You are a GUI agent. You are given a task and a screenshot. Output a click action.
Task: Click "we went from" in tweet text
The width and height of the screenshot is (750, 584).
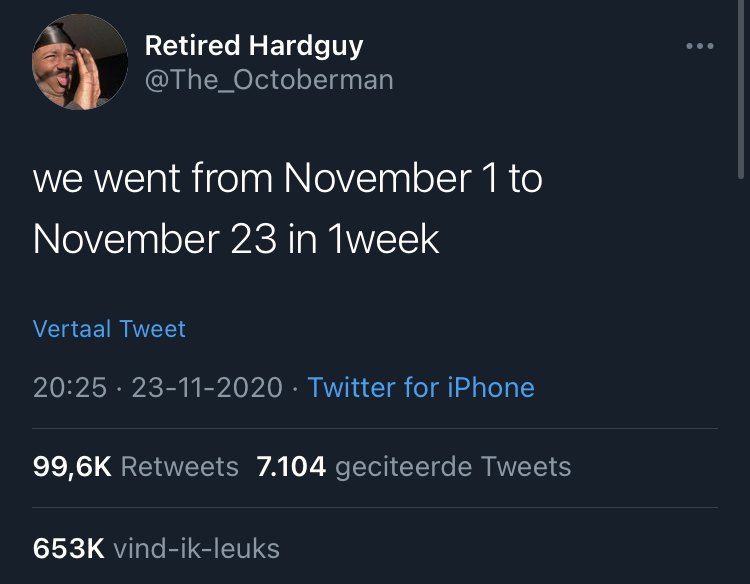(x=153, y=179)
